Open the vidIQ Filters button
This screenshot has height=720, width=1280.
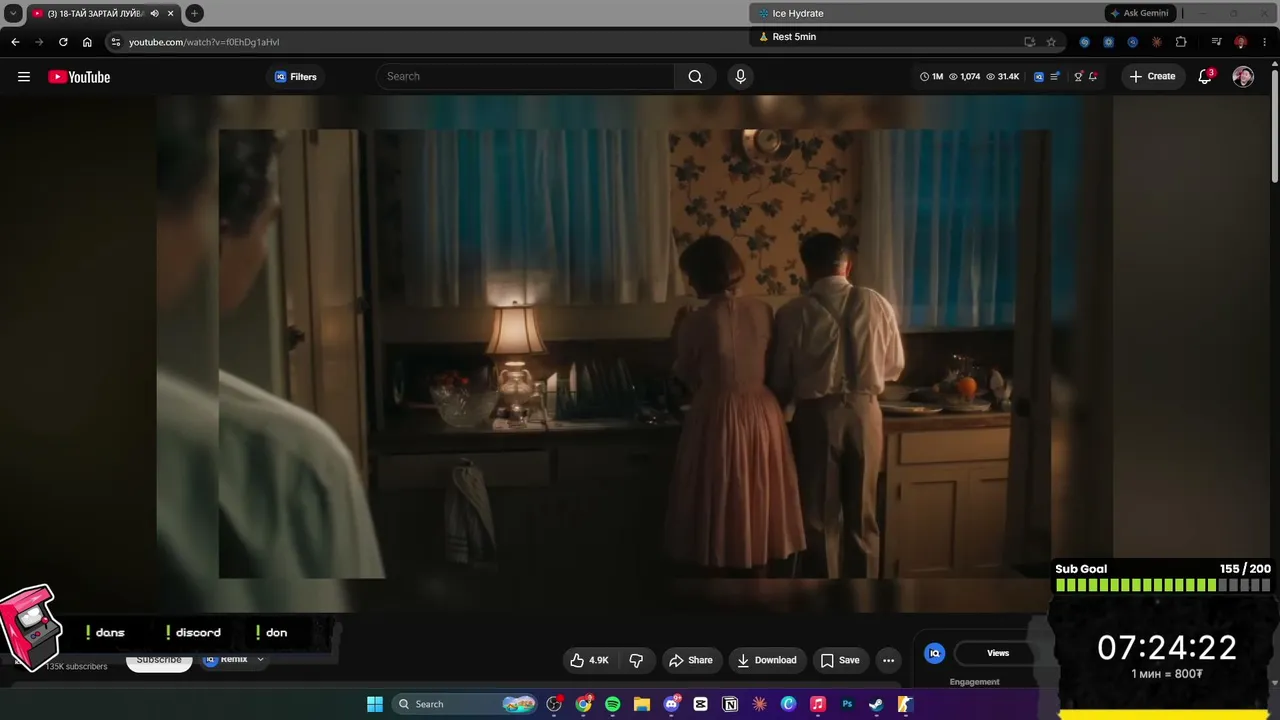point(296,77)
